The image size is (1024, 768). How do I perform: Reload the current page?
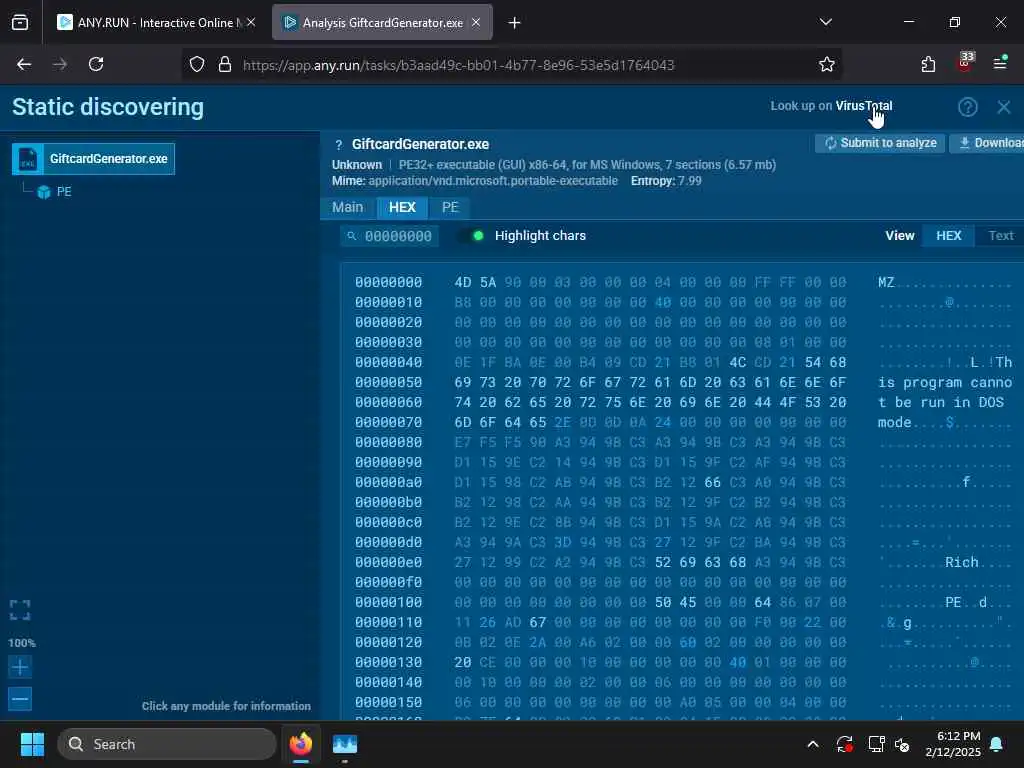[96, 64]
